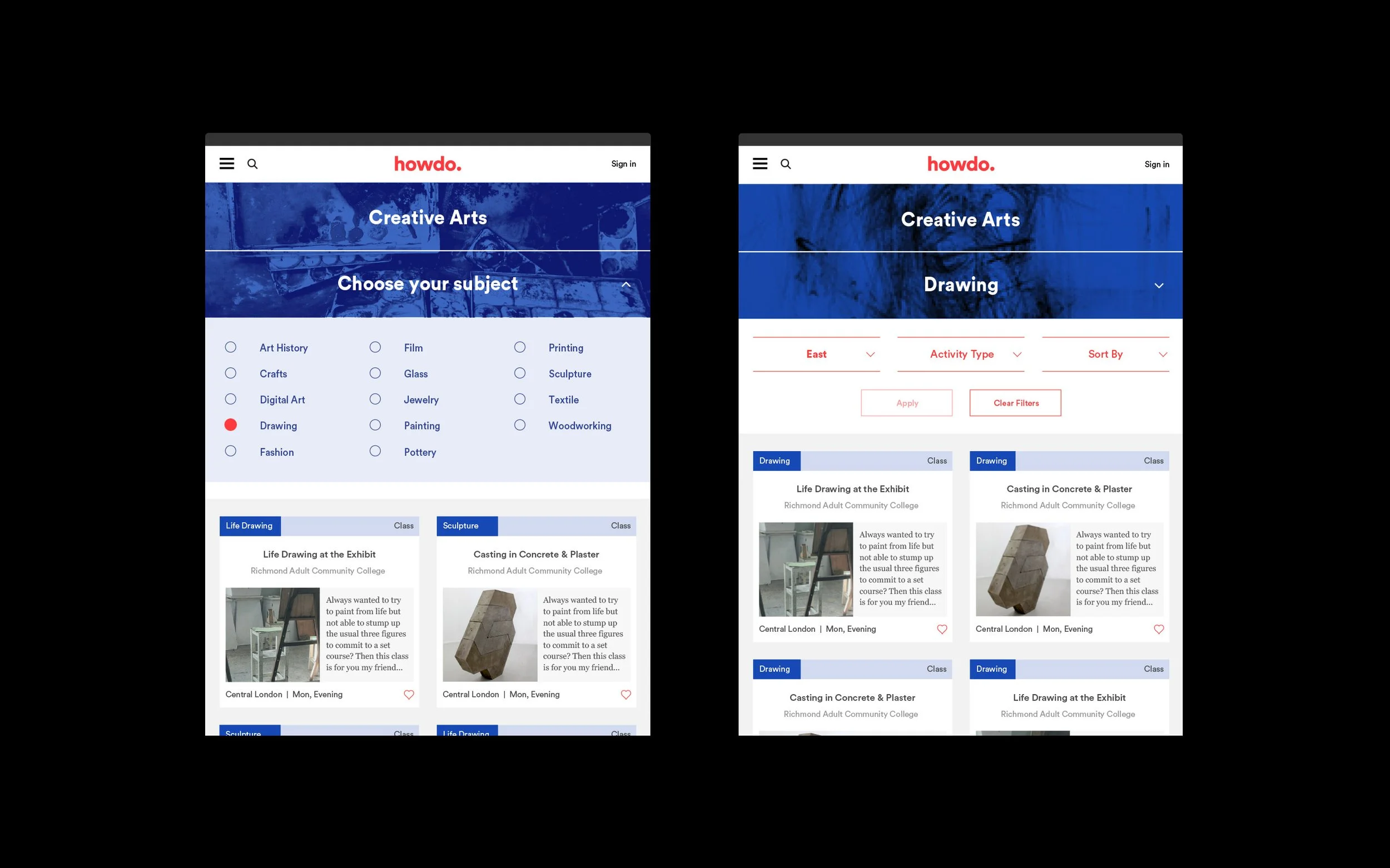
Task: Click Sign in on left screen
Action: [x=623, y=163]
